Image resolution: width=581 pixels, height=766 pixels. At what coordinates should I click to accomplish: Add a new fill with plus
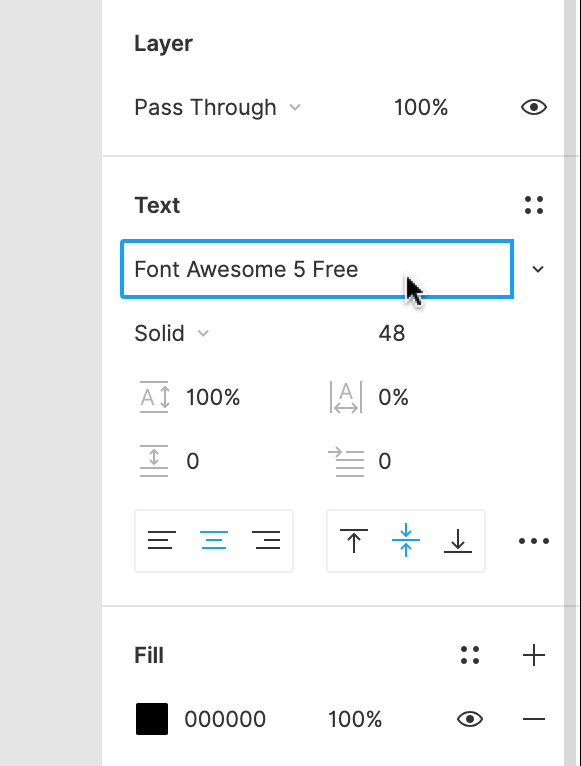click(534, 655)
